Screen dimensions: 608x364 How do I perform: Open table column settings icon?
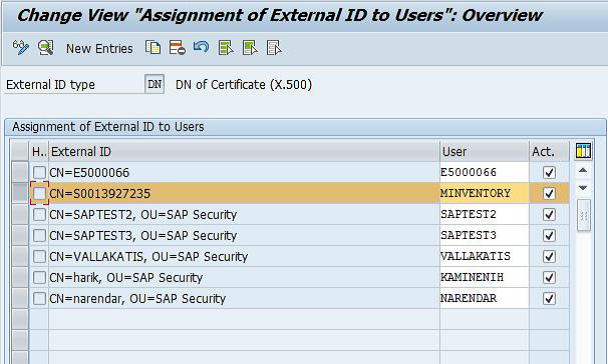[x=583, y=150]
